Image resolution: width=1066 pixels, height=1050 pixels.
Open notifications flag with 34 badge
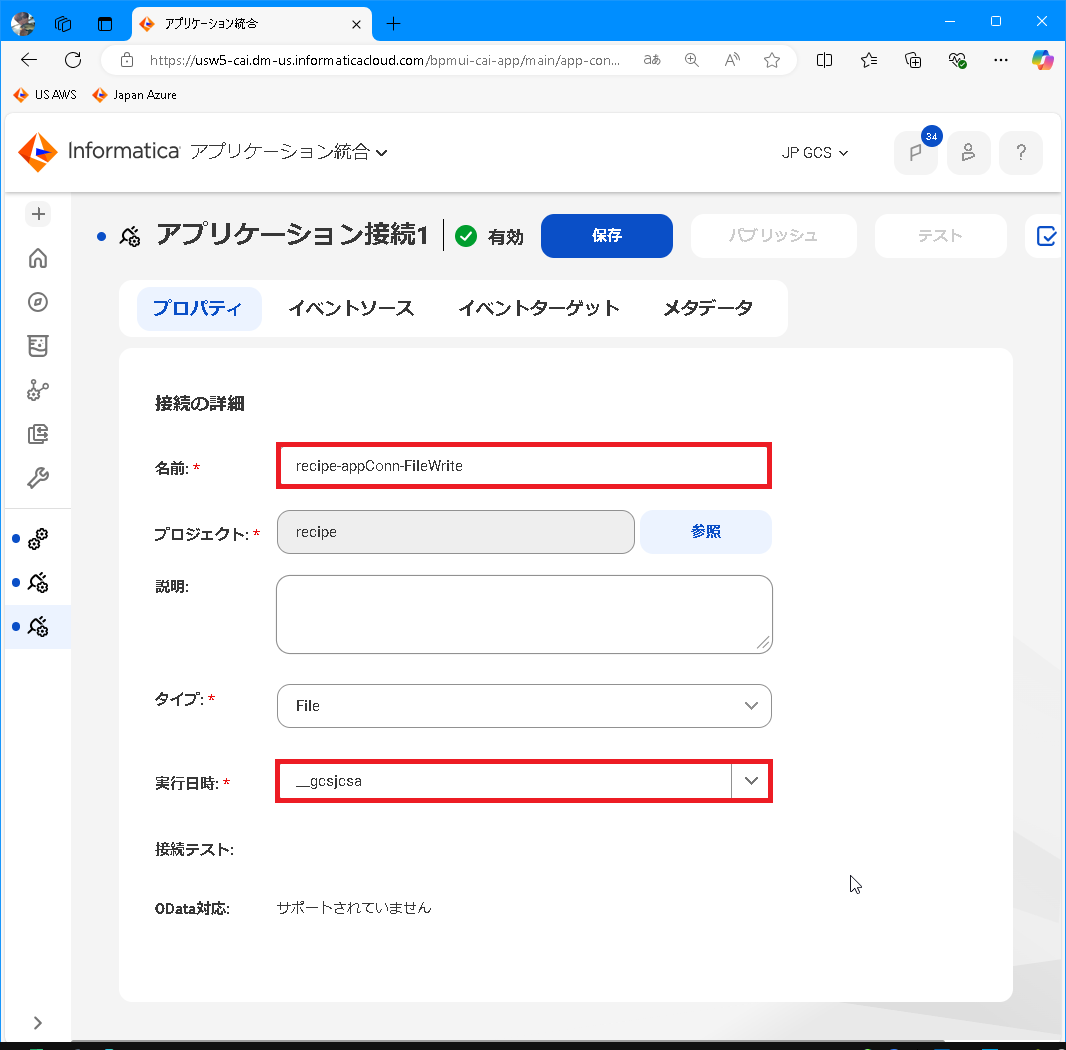tap(916, 152)
